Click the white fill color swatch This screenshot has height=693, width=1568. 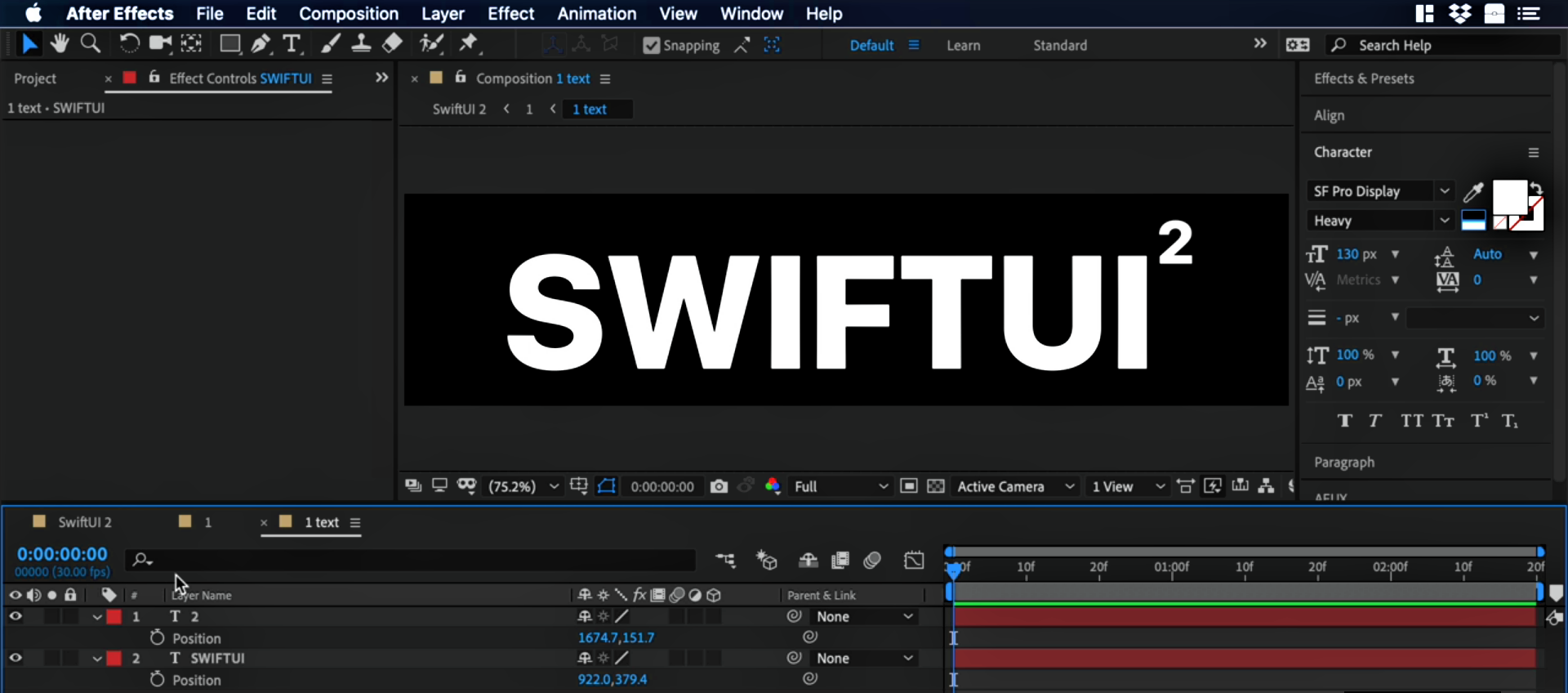pyautogui.click(x=1509, y=197)
